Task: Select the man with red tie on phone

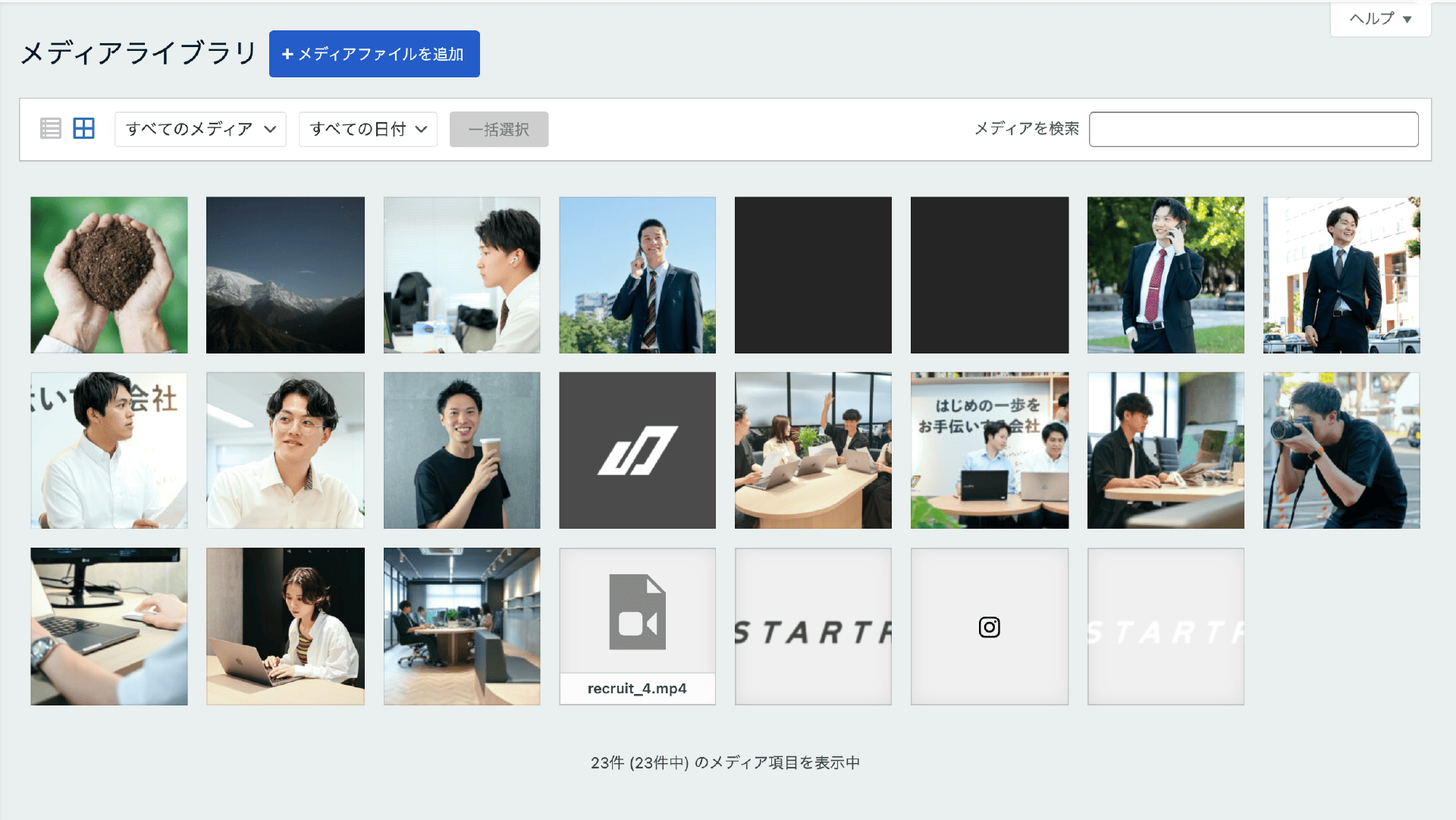Action: 1166,275
